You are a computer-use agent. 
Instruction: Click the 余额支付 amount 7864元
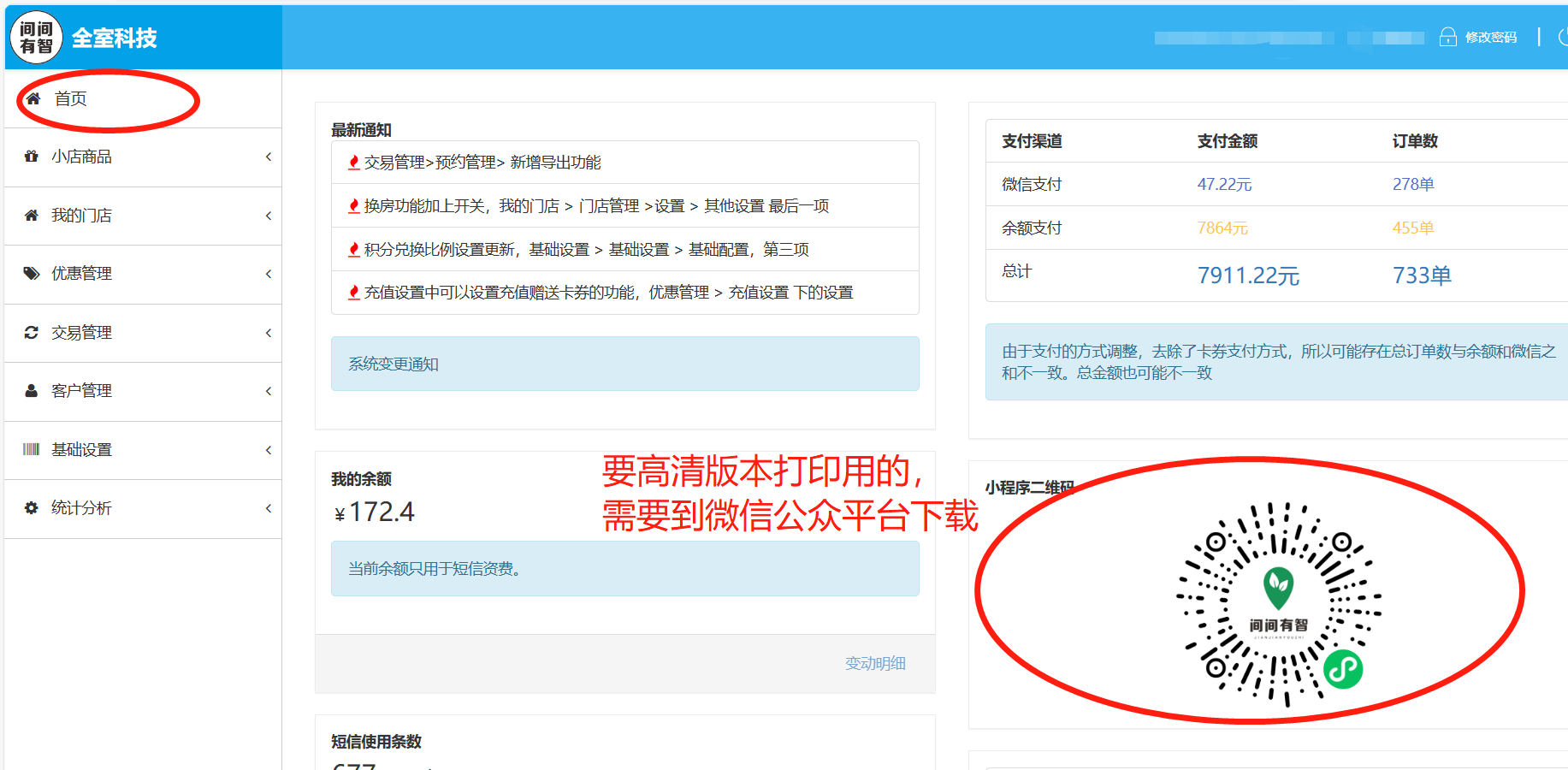coord(1222,228)
